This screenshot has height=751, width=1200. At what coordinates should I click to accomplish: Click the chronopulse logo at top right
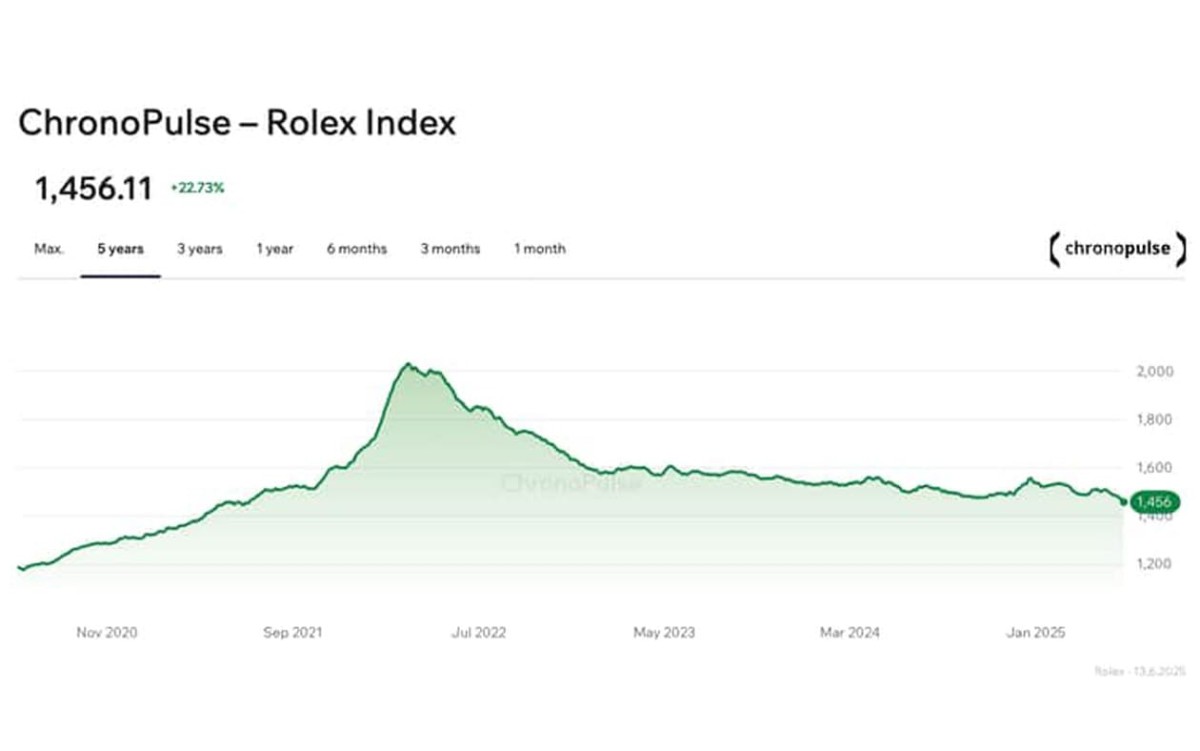[1116, 249]
